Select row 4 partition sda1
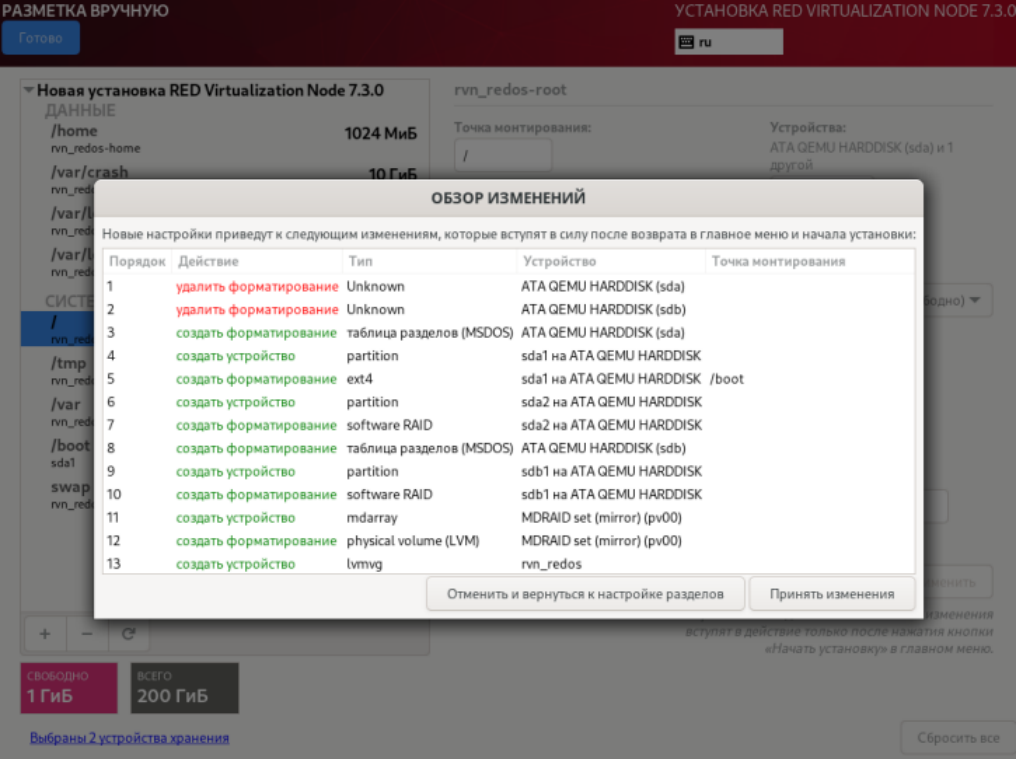The width and height of the screenshot is (1017, 759). point(509,355)
